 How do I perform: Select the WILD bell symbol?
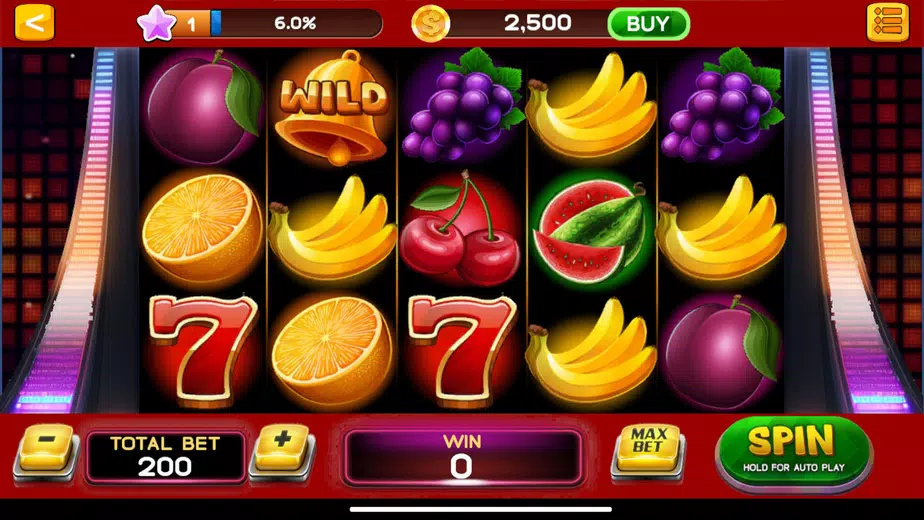[332, 107]
